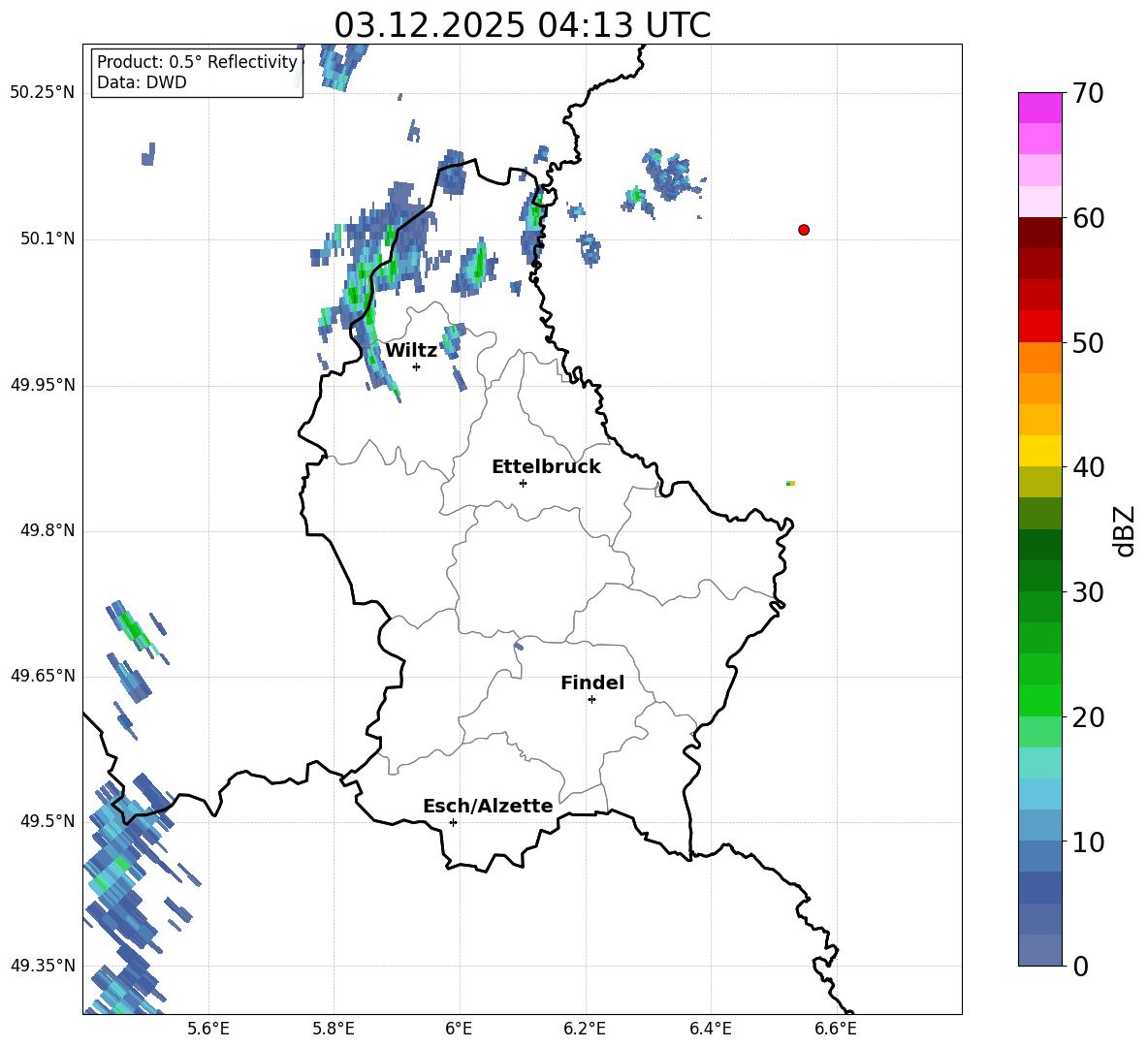Click the 49.95°N latitude label
This screenshot has height=1048, width=1148.
(x=43, y=385)
